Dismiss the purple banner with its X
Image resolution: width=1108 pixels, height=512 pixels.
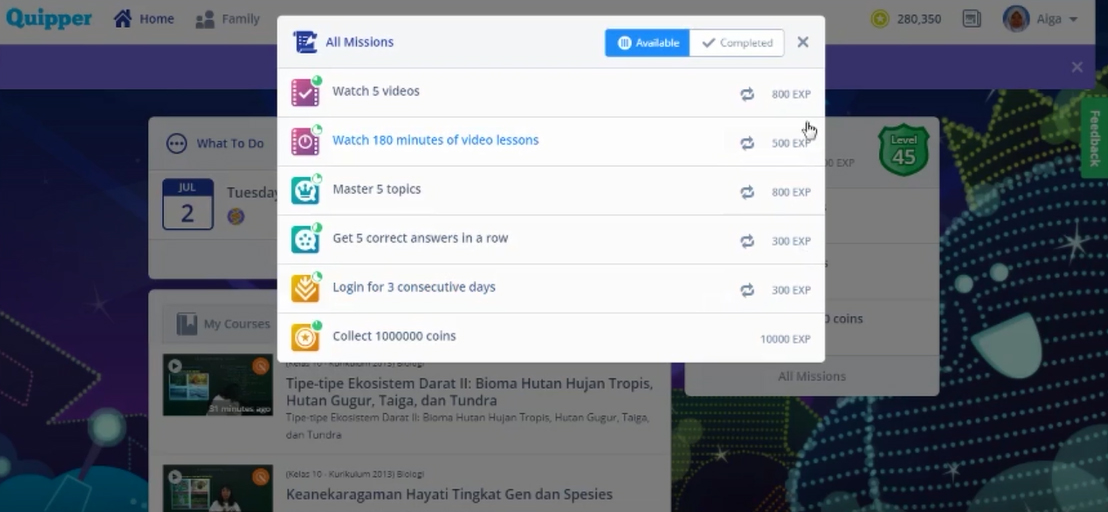tap(1077, 67)
